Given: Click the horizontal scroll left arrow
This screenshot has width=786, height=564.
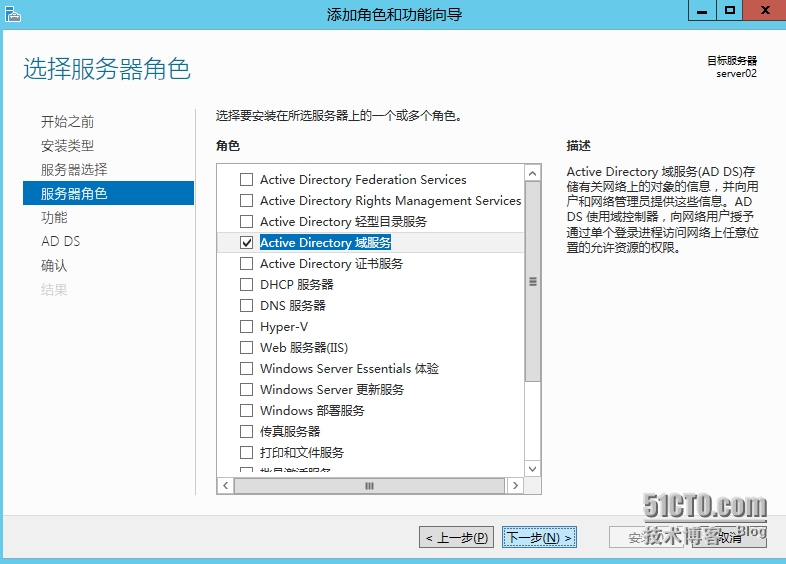Looking at the screenshot, I should [226, 485].
